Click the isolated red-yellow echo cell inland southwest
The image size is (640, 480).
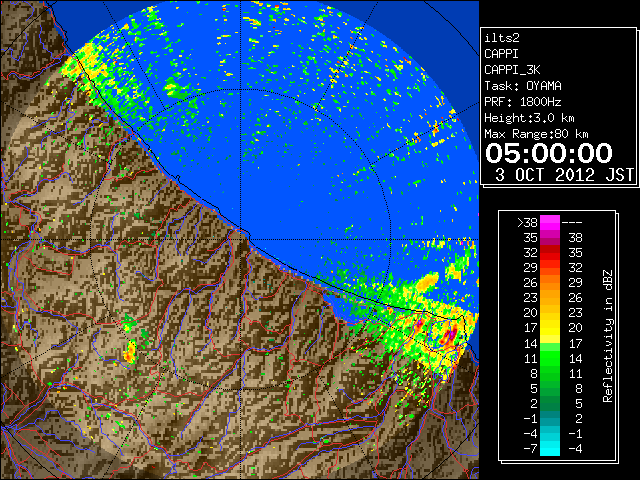pos(130,352)
